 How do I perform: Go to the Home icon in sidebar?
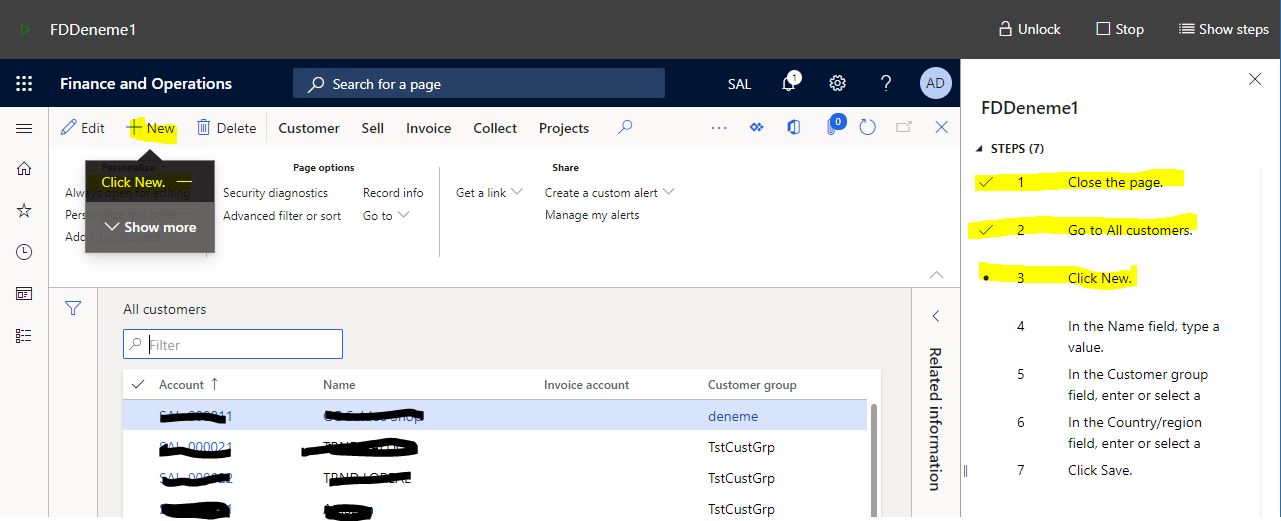24,169
